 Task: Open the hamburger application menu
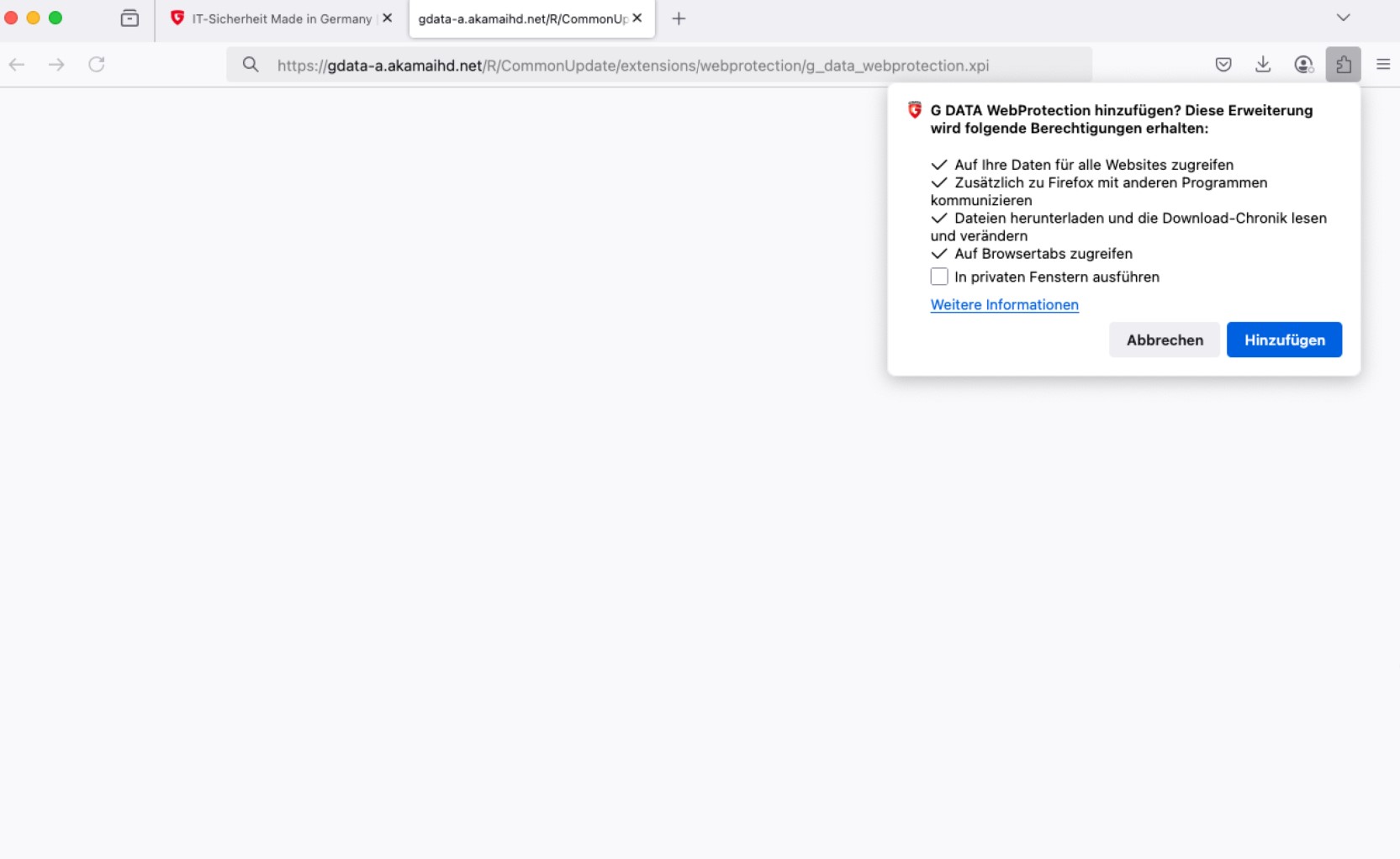[1383, 65]
